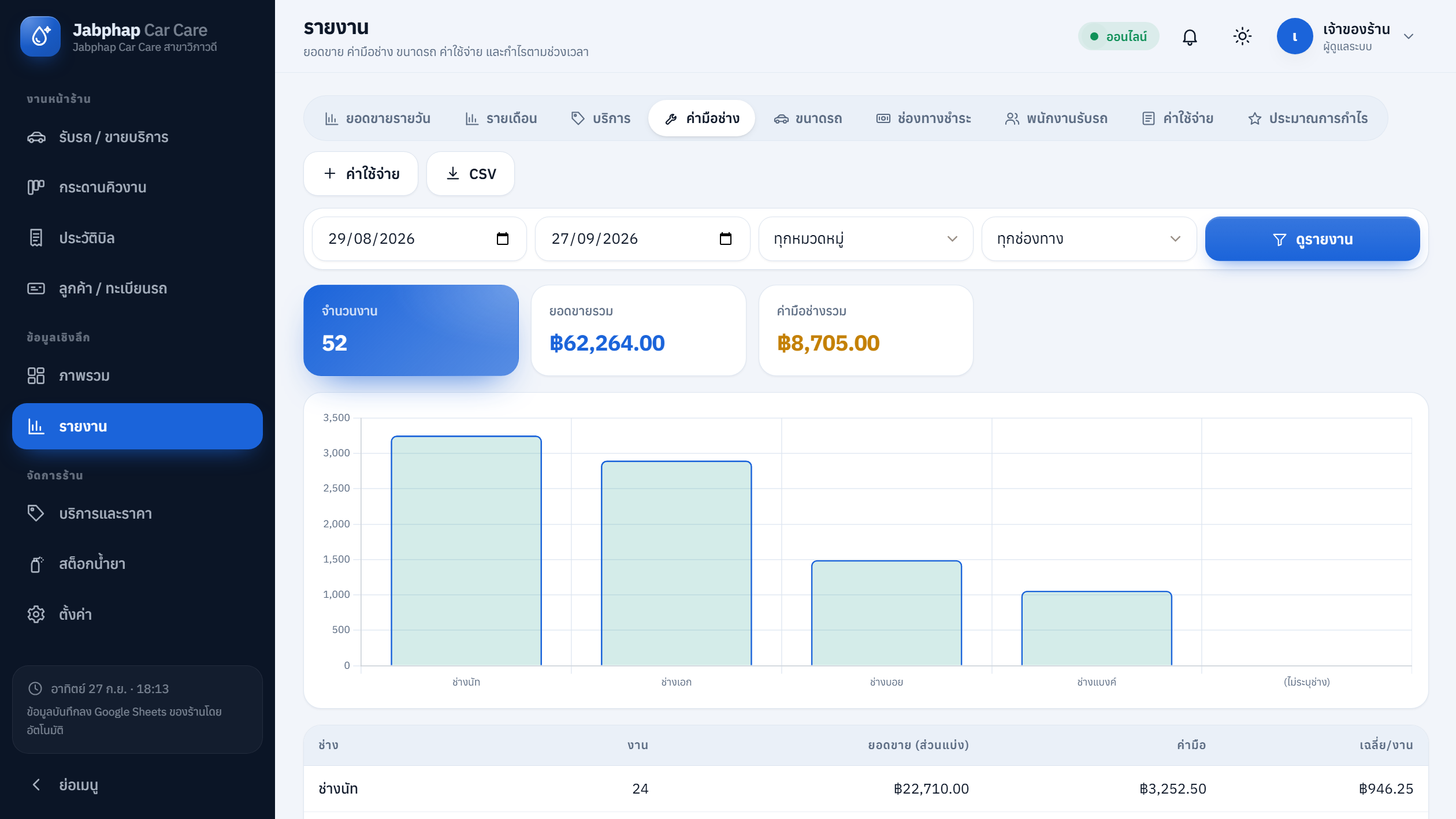Click the จำนวนงาน 52 summary card
Screen dimensions: 1456x819
point(411,330)
